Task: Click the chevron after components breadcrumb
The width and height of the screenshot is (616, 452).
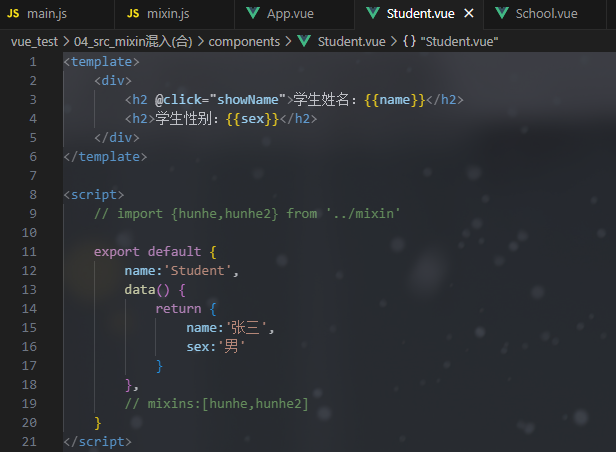Action: pyautogui.click(x=288, y=42)
